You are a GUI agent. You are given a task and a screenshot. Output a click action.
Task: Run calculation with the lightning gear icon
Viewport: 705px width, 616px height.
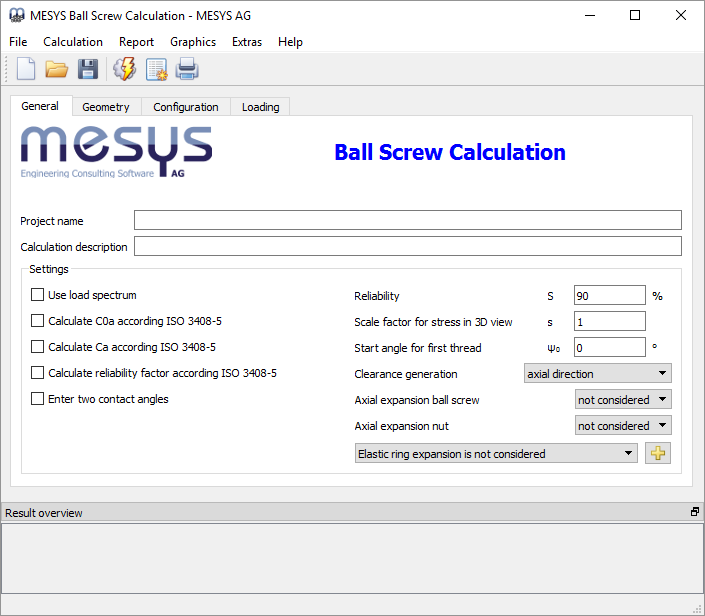[x=125, y=69]
